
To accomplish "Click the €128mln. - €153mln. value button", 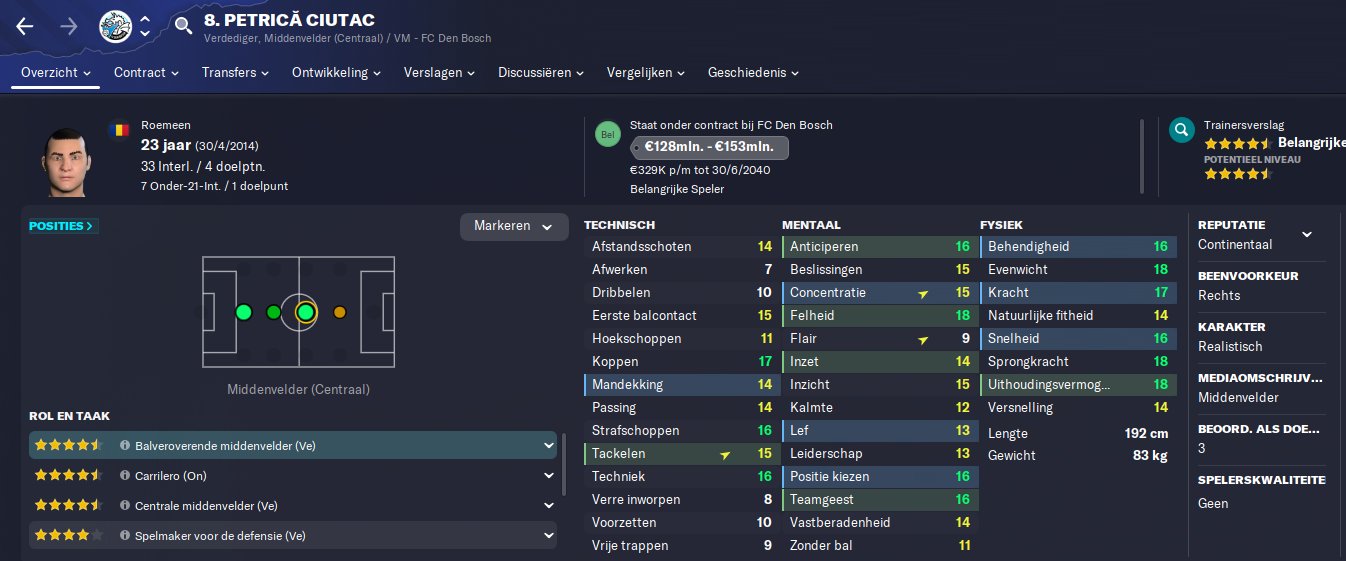I will tap(710, 147).
